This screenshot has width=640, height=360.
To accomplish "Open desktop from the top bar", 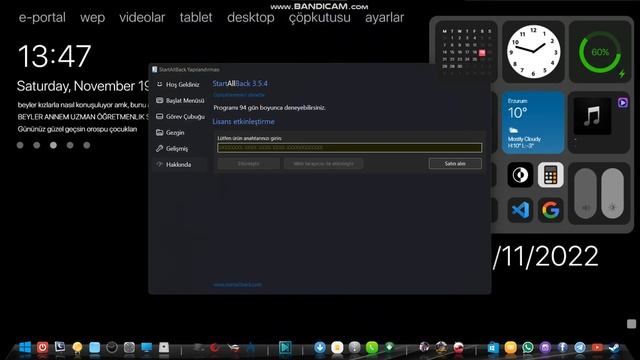I will (251, 18).
